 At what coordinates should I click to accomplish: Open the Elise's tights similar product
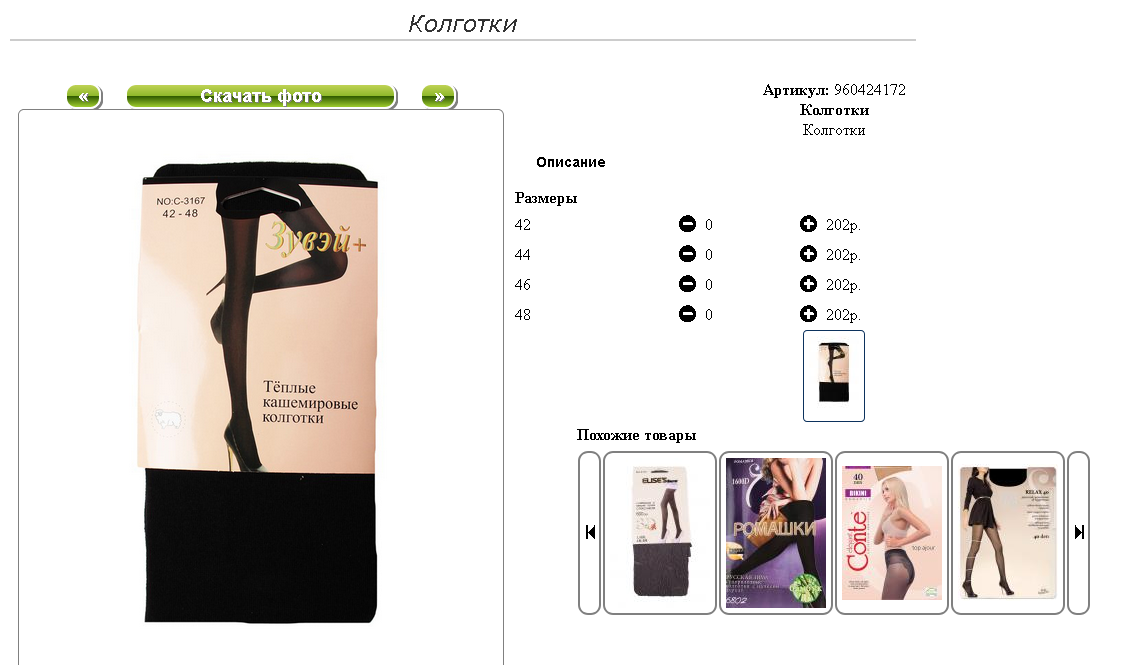coord(660,532)
